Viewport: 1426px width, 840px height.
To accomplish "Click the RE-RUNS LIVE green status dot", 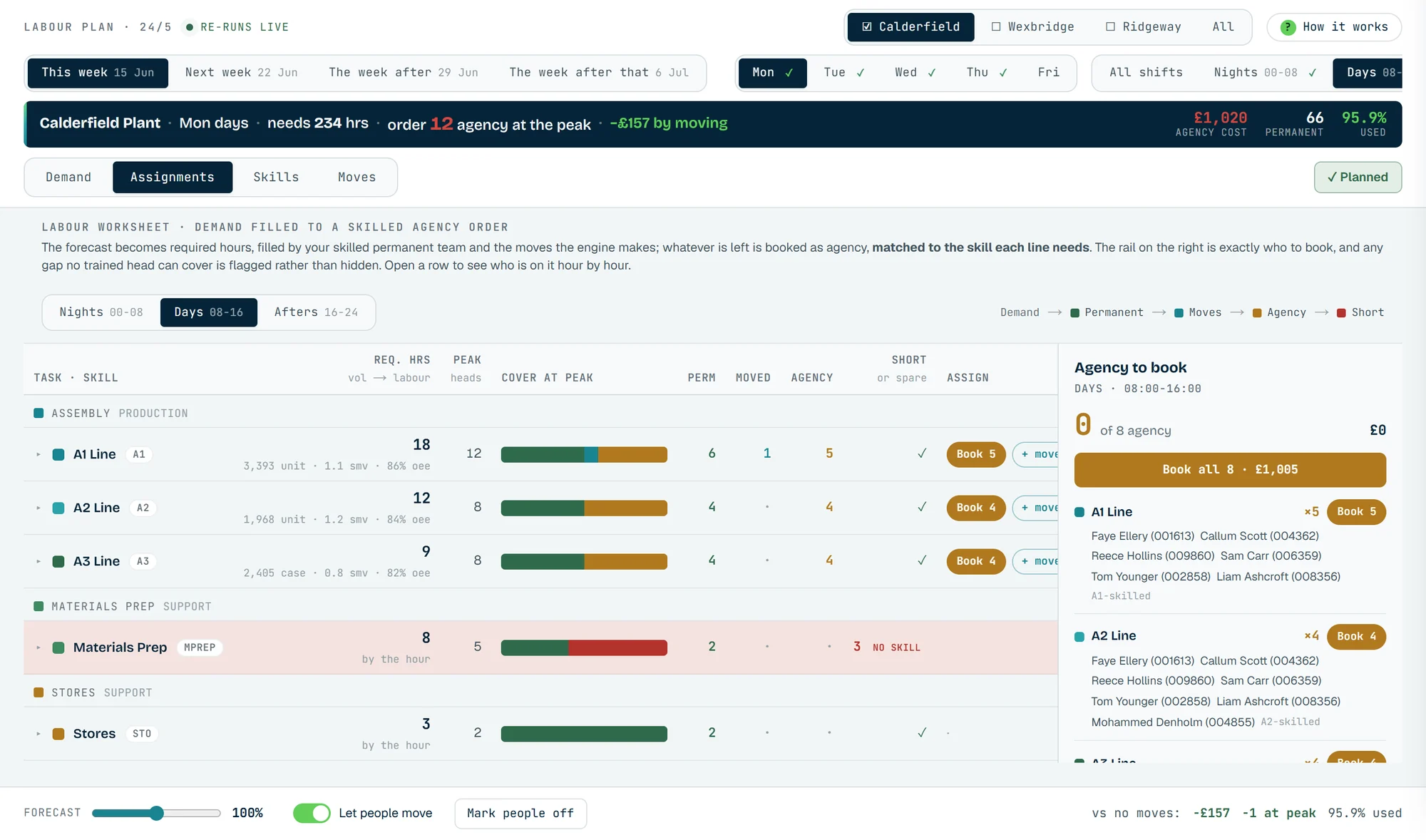I will pyautogui.click(x=190, y=27).
